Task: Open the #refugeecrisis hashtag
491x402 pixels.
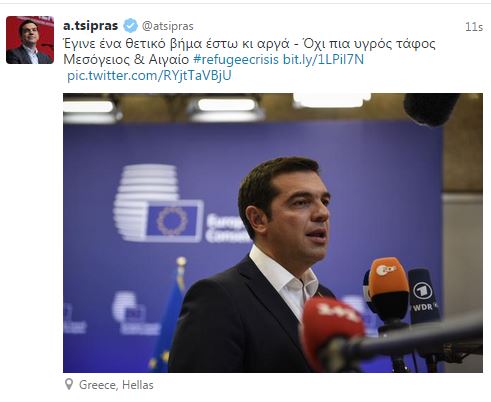Action: (x=236, y=59)
